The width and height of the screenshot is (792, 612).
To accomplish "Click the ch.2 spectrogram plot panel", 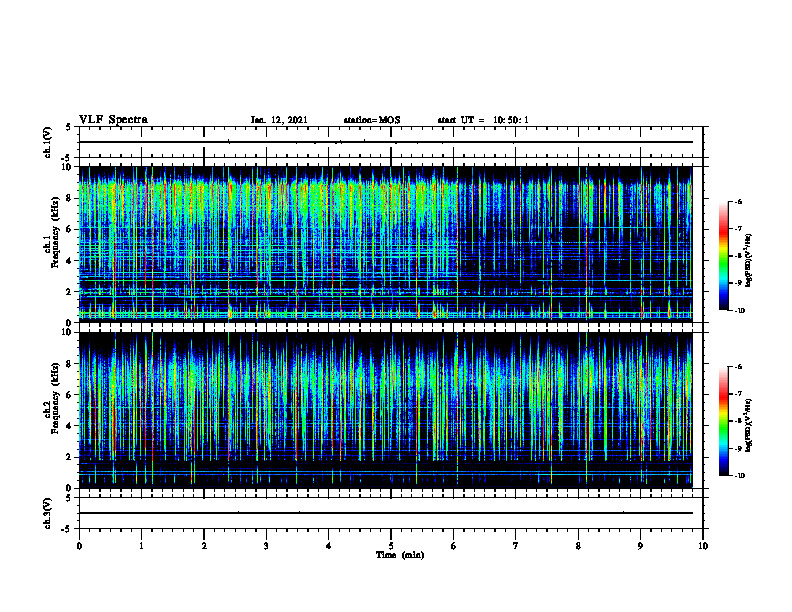I will click(x=386, y=410).
